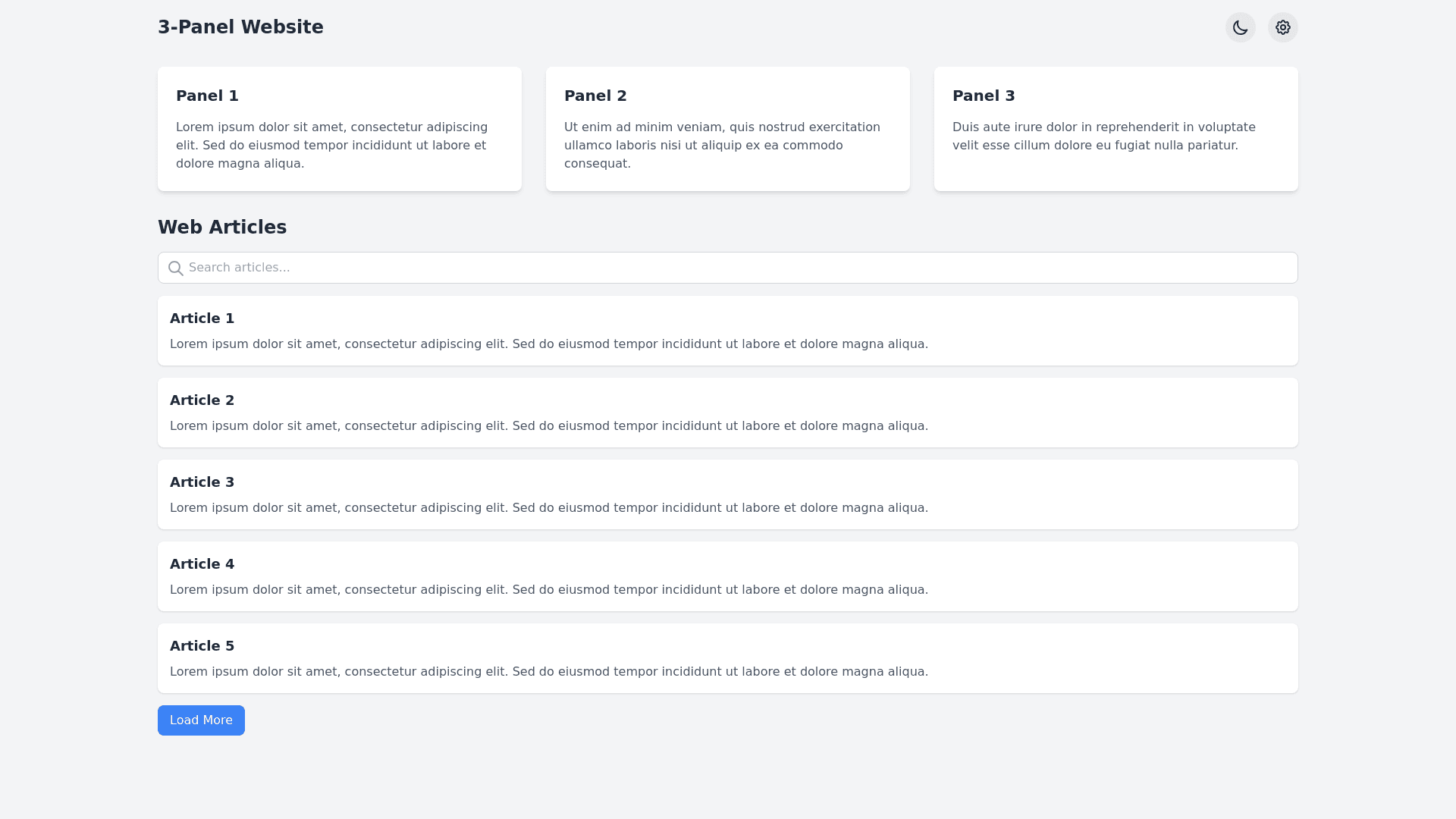Select Panel 2 description text
Viewport: 1456px width, 819px height.
click(722, 146)
